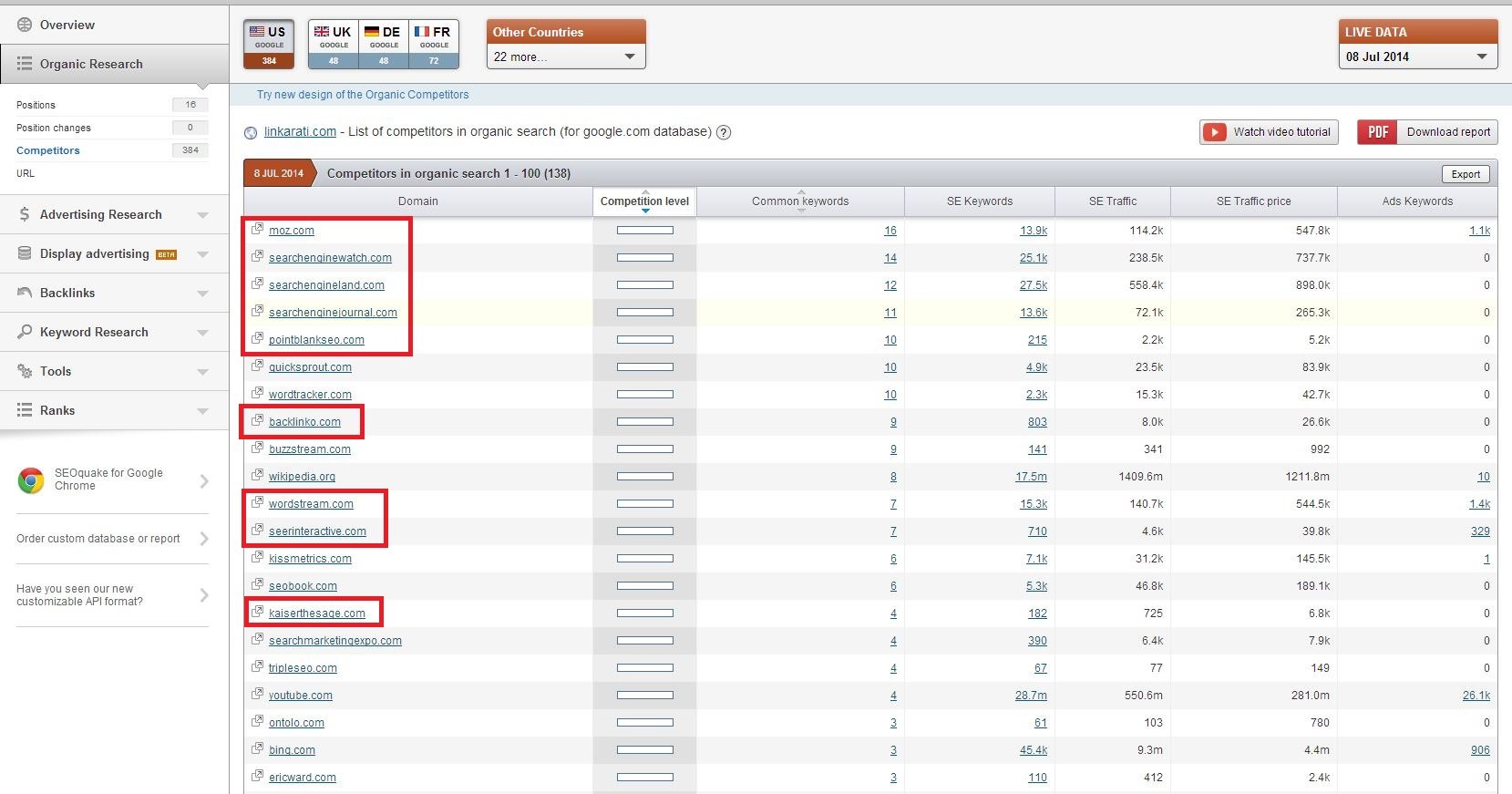This screenshot has width=1512, height=794.
Task: Click the video play icon
Action: pyautogui.click(x=1214, y=132)
